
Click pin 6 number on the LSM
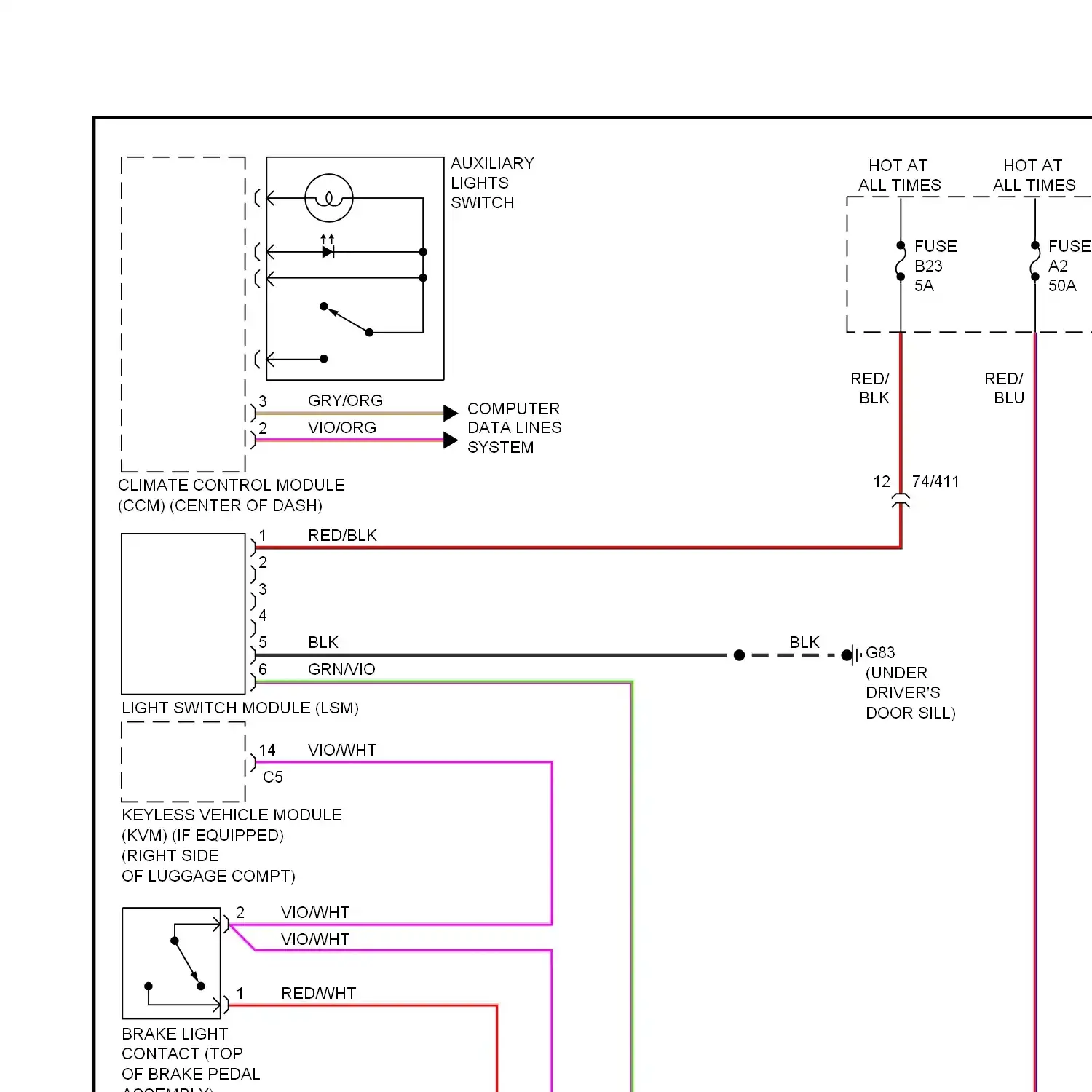coord(263,669)
